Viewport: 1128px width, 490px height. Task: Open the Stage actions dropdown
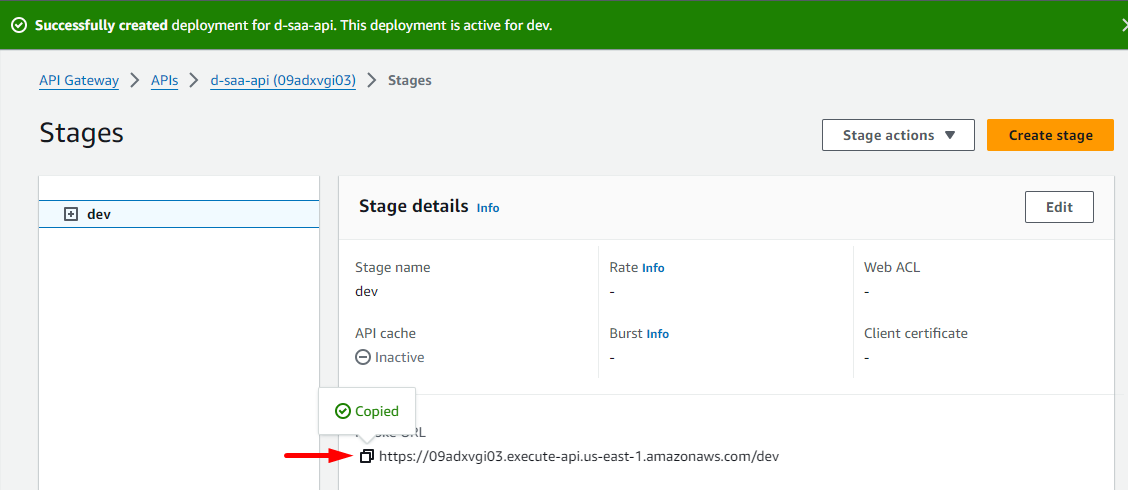coord(898,135)
